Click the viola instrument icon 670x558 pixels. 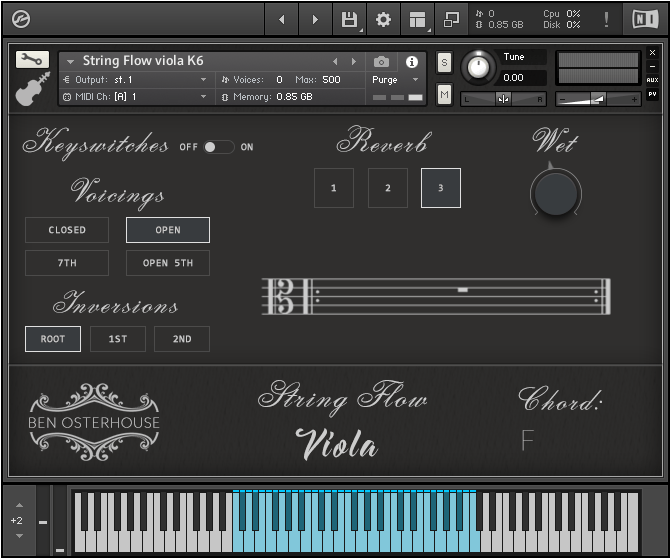point(32,89)
